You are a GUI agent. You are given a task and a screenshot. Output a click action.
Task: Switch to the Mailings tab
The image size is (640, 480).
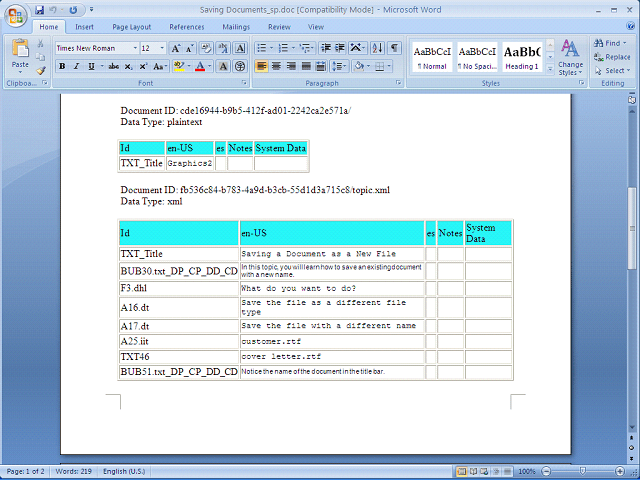[236, 27]
